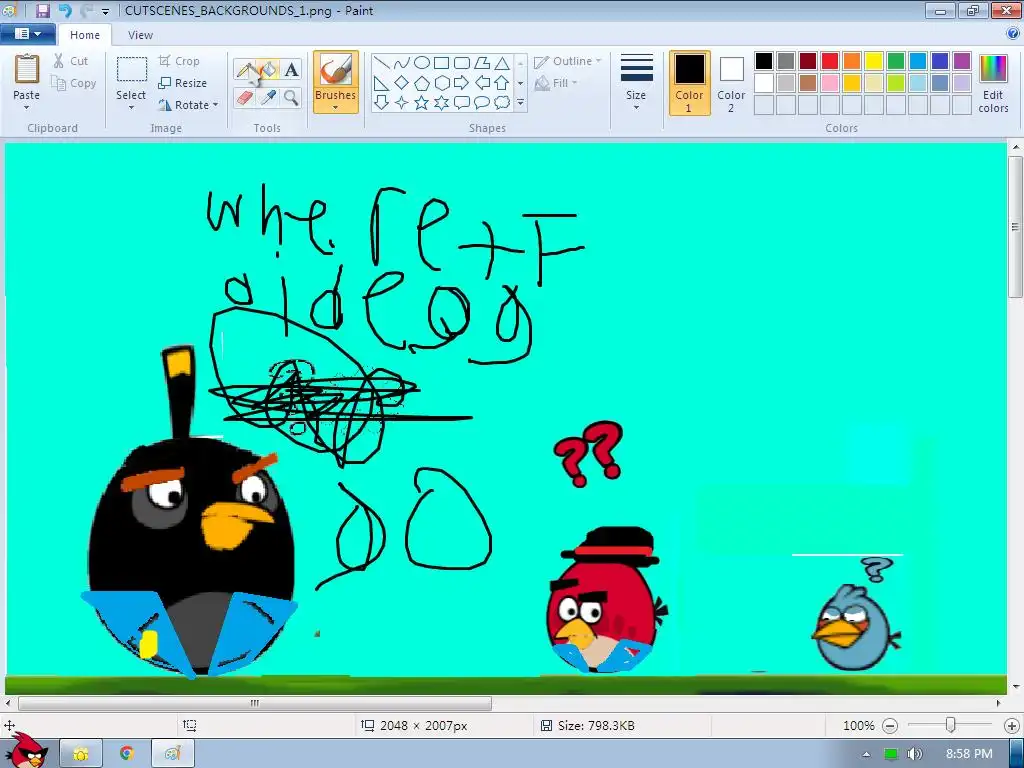
Task: Click the Brushes button icon
Action: coord(336,69)
